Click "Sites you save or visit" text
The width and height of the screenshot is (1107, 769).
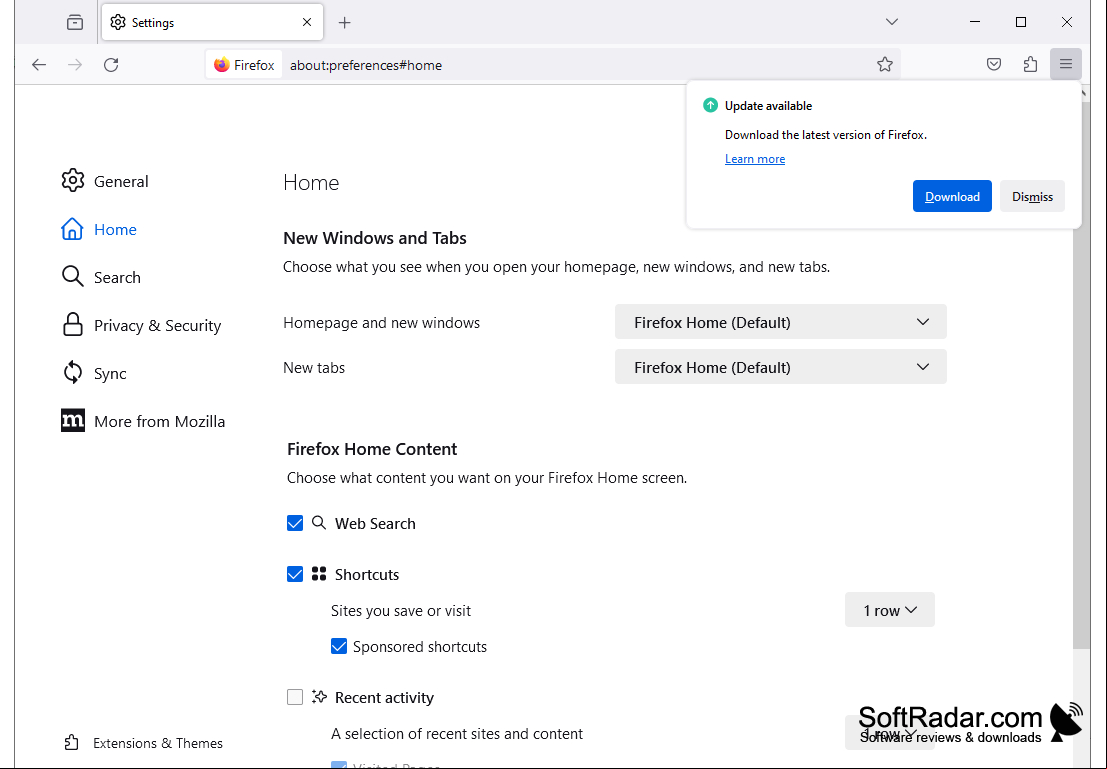[401, 611]
